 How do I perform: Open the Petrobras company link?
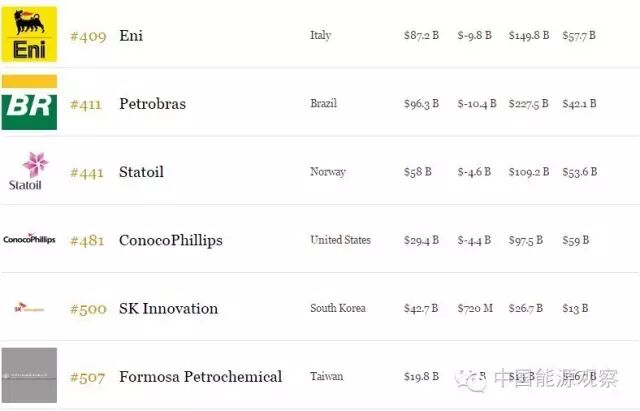click(x=152, y=104)
